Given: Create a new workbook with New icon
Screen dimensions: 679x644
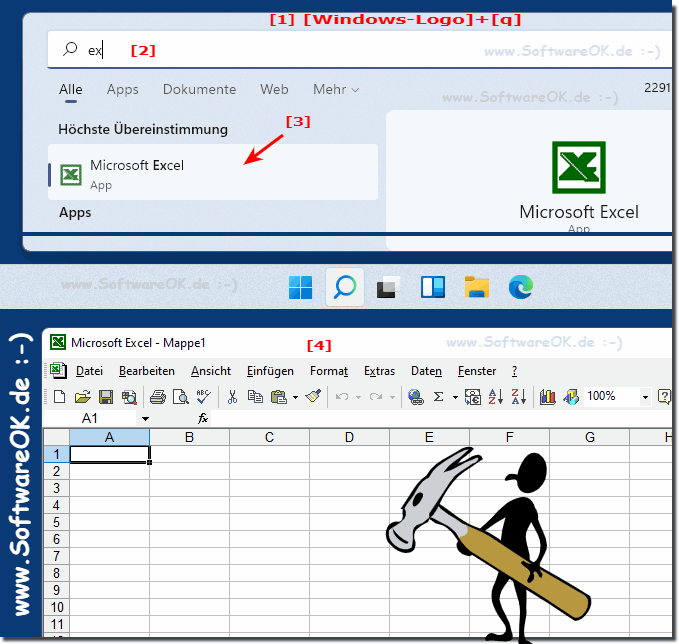Looking at the screenshot, I should [59, 397].
